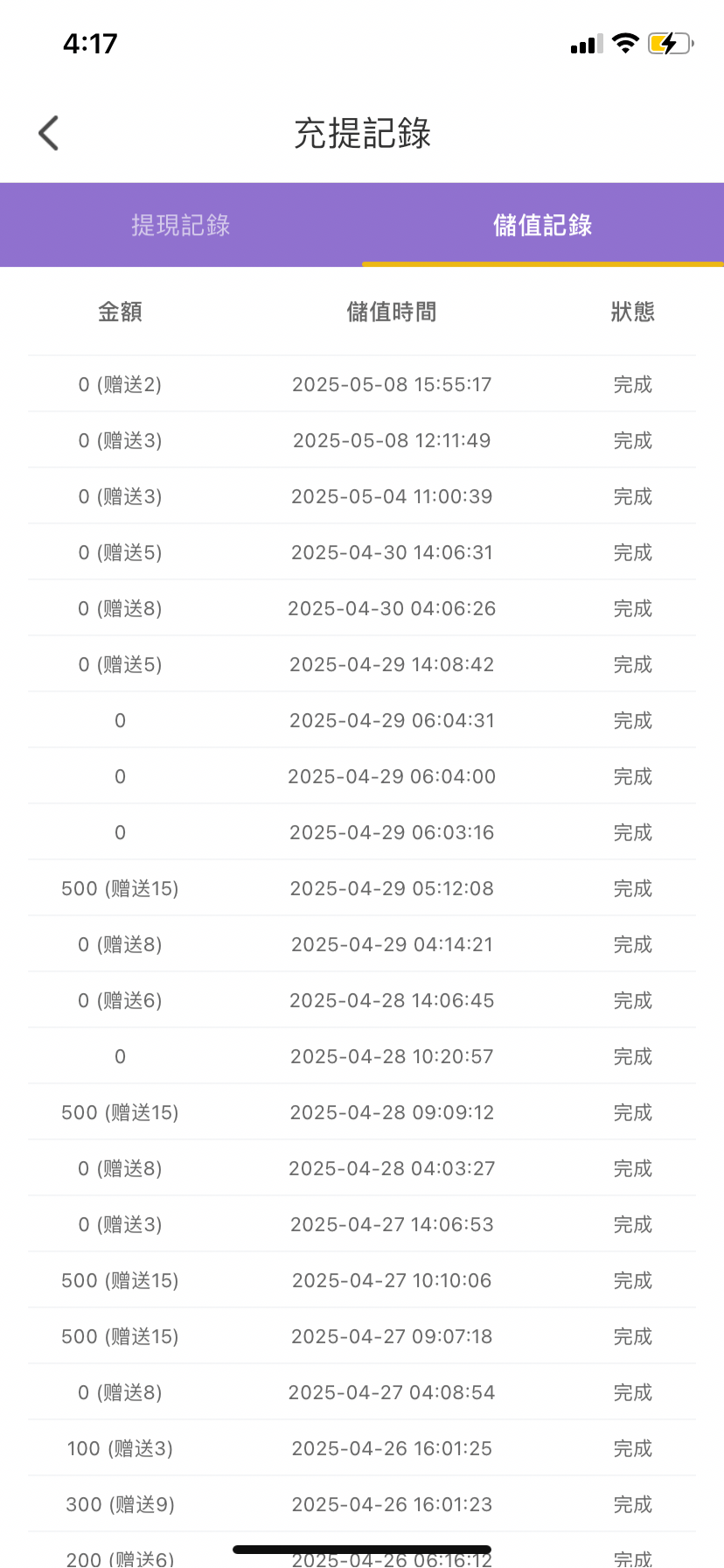
Task: Tap the 狀態 column header
Action: pos(632,311)
